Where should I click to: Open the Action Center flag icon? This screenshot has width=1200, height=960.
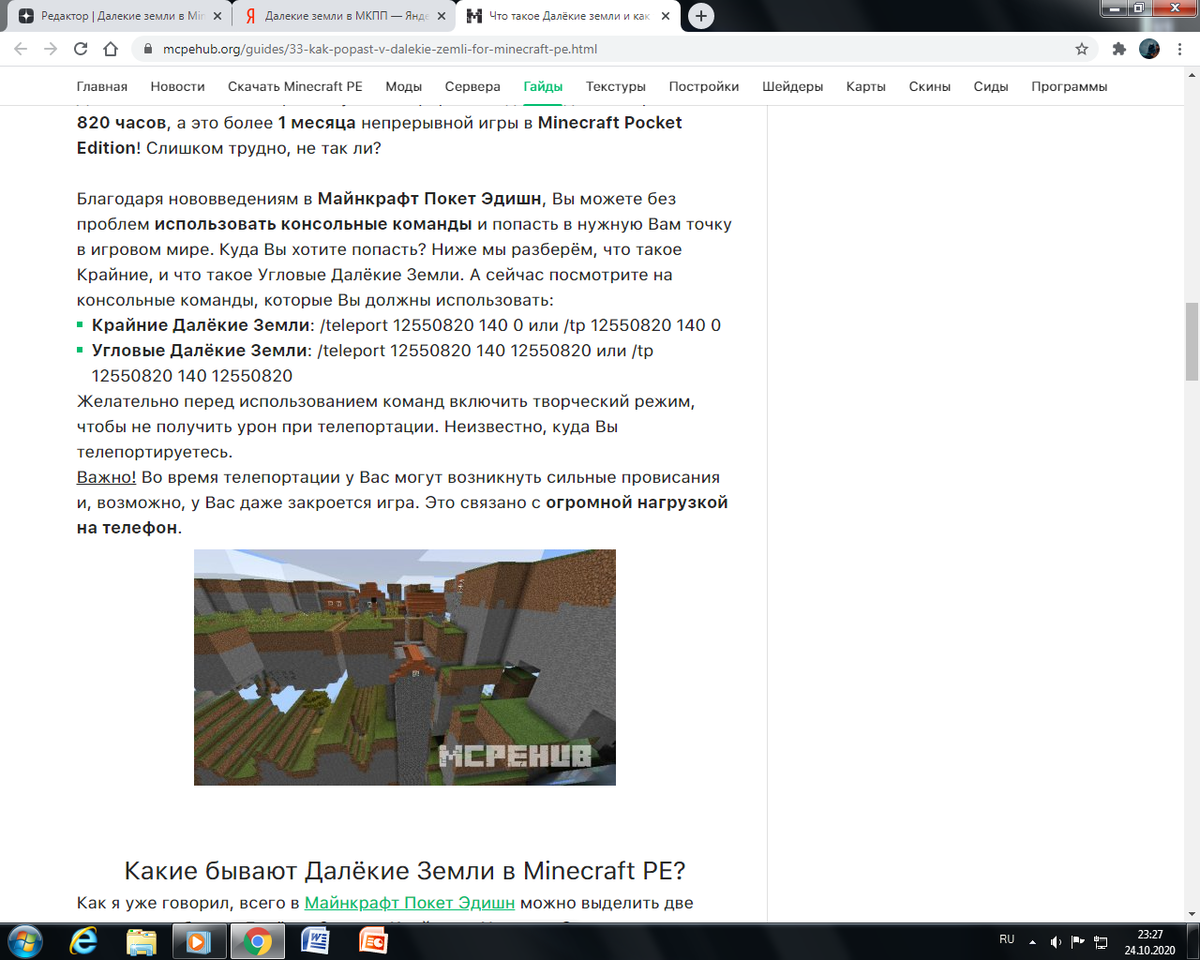1078,941
